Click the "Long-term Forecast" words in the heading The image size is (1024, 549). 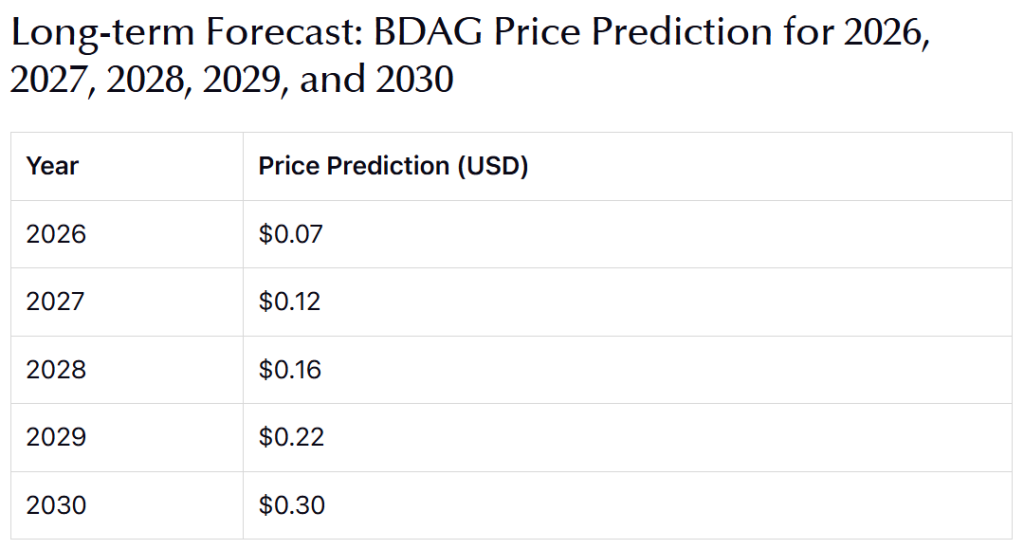[x=183, y=35]
